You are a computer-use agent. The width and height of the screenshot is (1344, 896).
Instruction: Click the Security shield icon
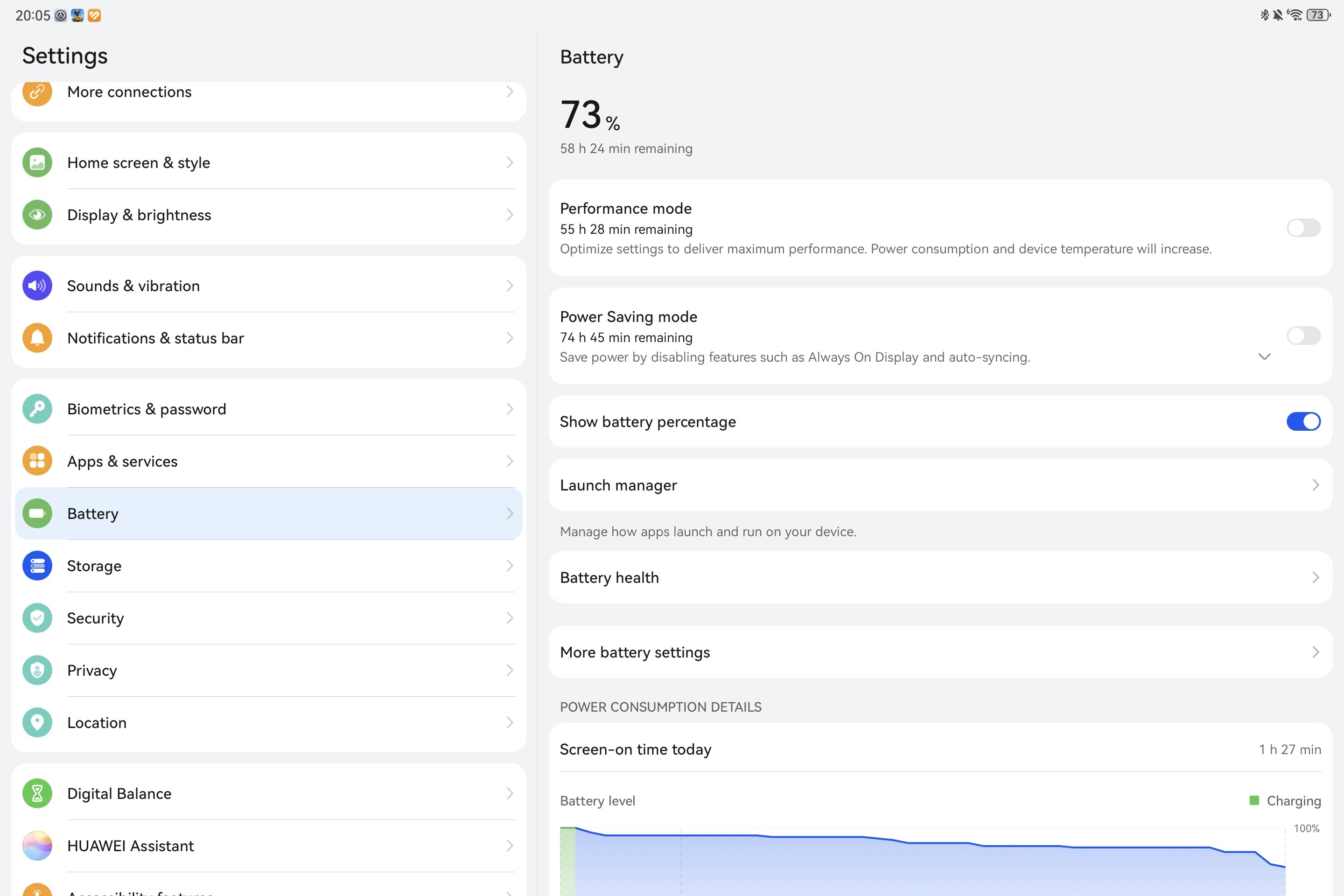[37, 618]
